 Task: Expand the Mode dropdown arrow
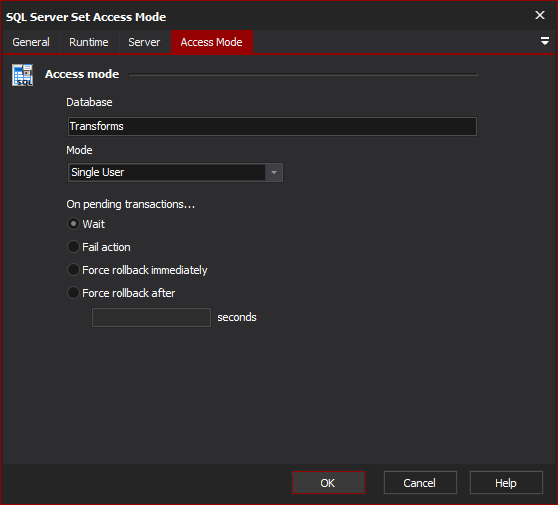point(274,173)
